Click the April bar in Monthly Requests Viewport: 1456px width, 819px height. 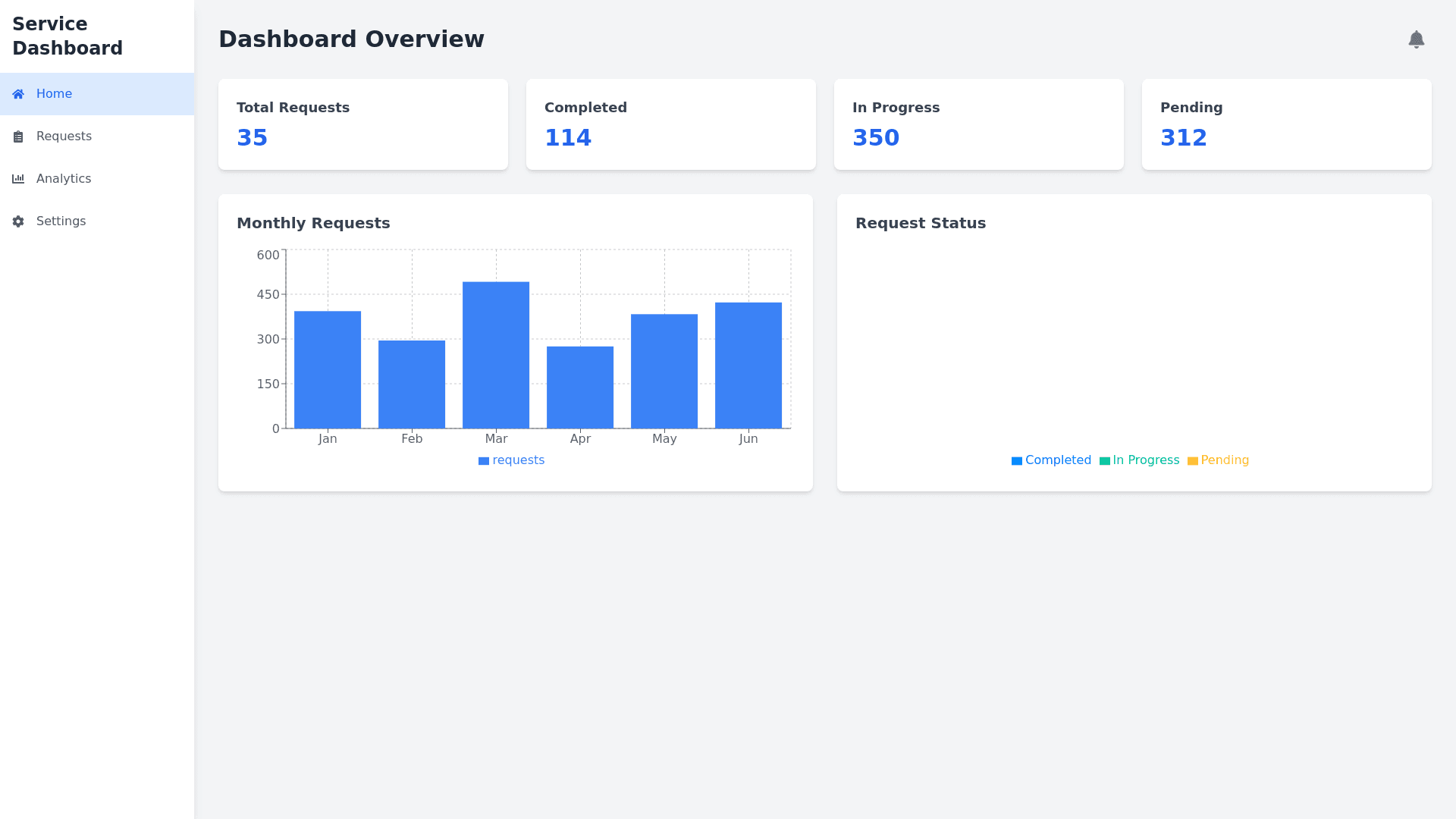580,388
